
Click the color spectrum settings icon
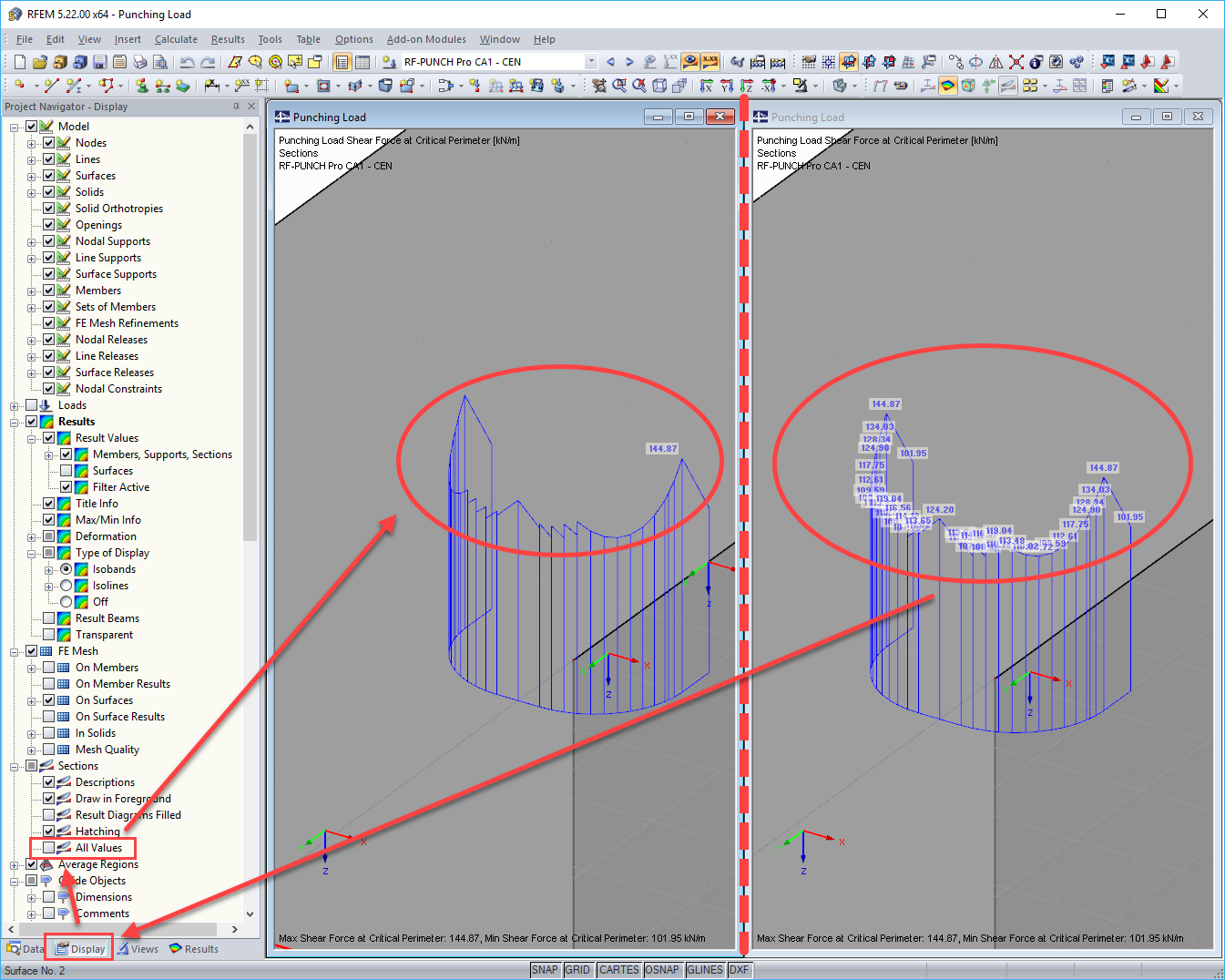(x=1161, y=86)
